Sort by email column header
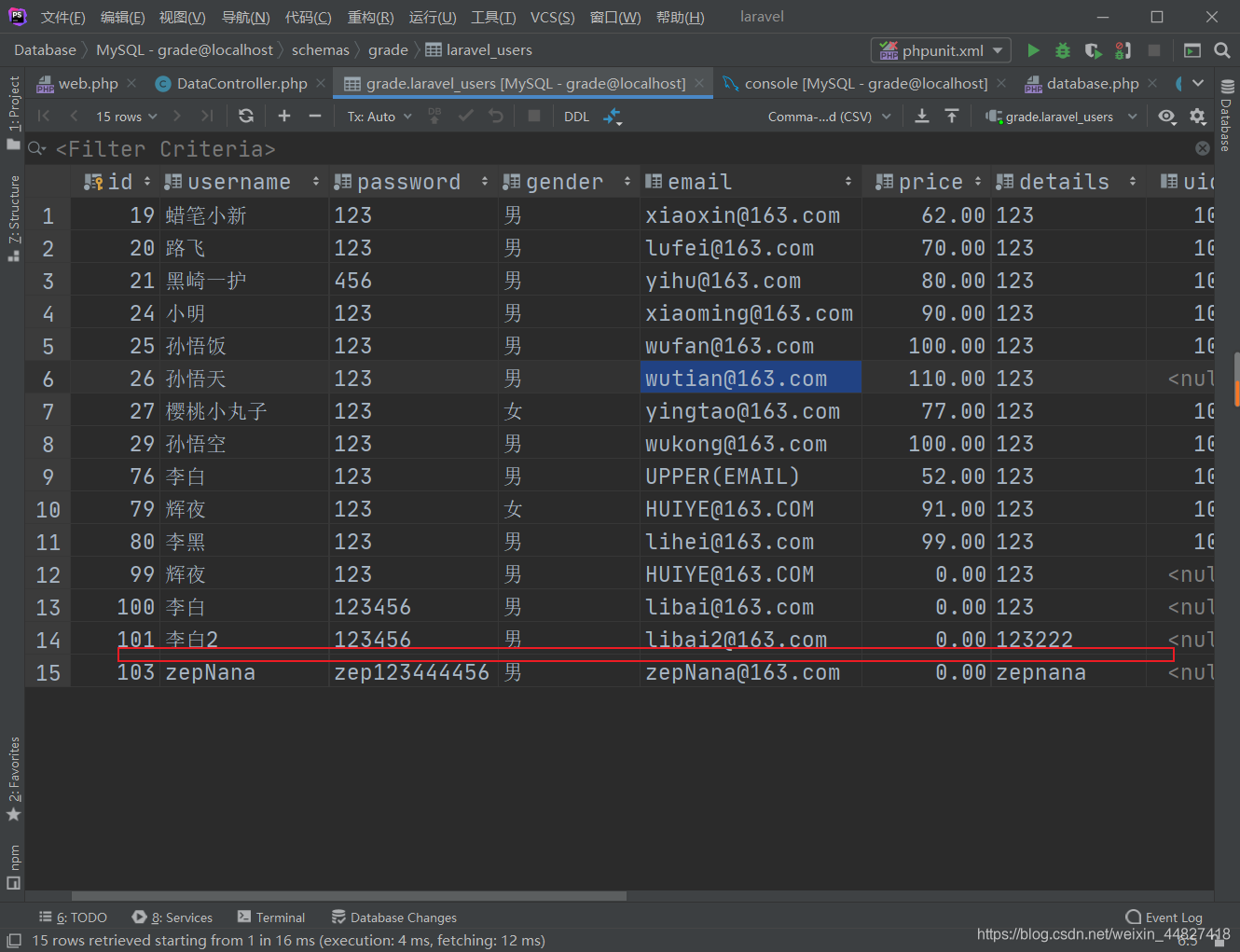Image resolution: width=1240 pixels, height=952 pixels. tap(750, 181)
